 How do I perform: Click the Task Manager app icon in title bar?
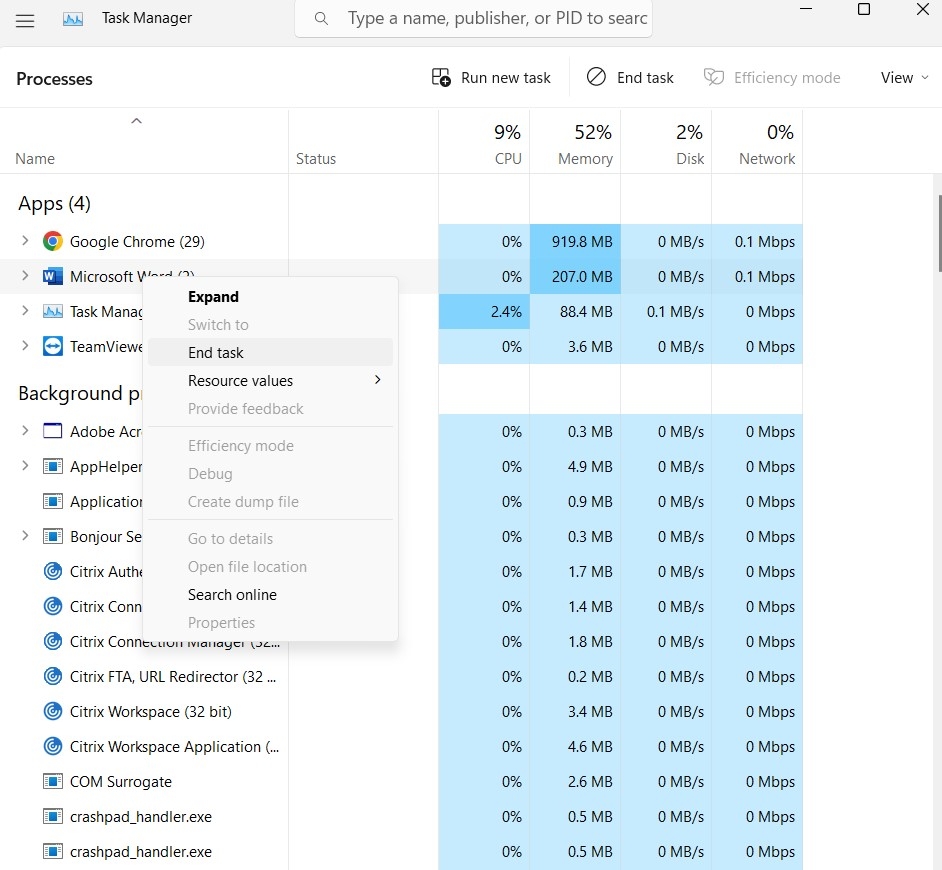coord(73,19)
